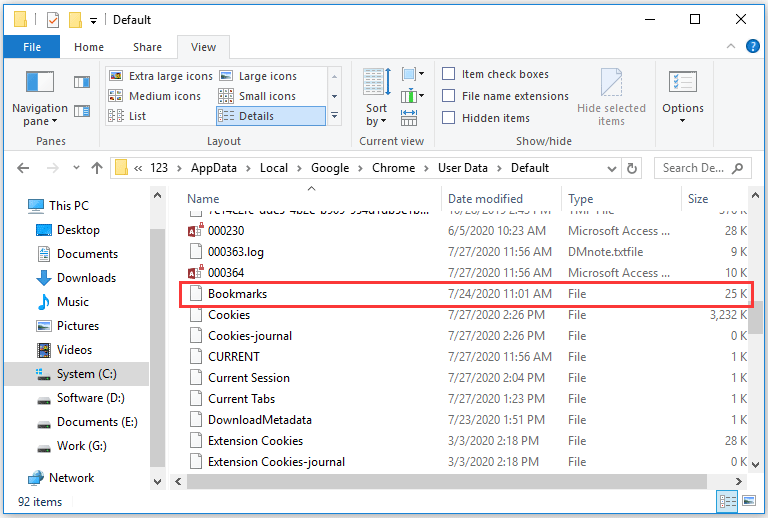Open the Options button
Image resolution: width=768 pixels, height=518 pixels.
(x=683, y=97)
